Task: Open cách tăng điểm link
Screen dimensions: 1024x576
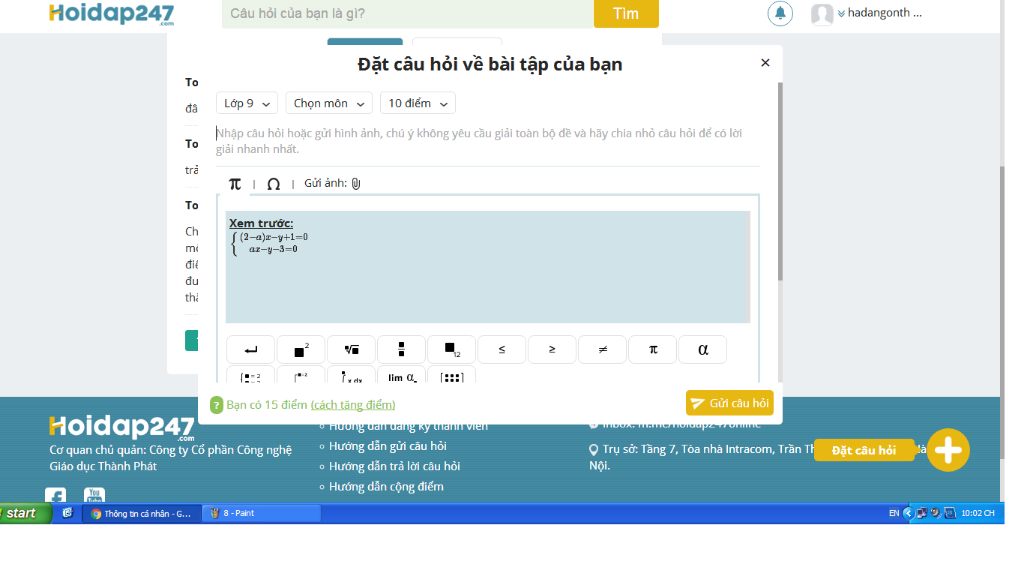Action: click(x=353, y=405)
